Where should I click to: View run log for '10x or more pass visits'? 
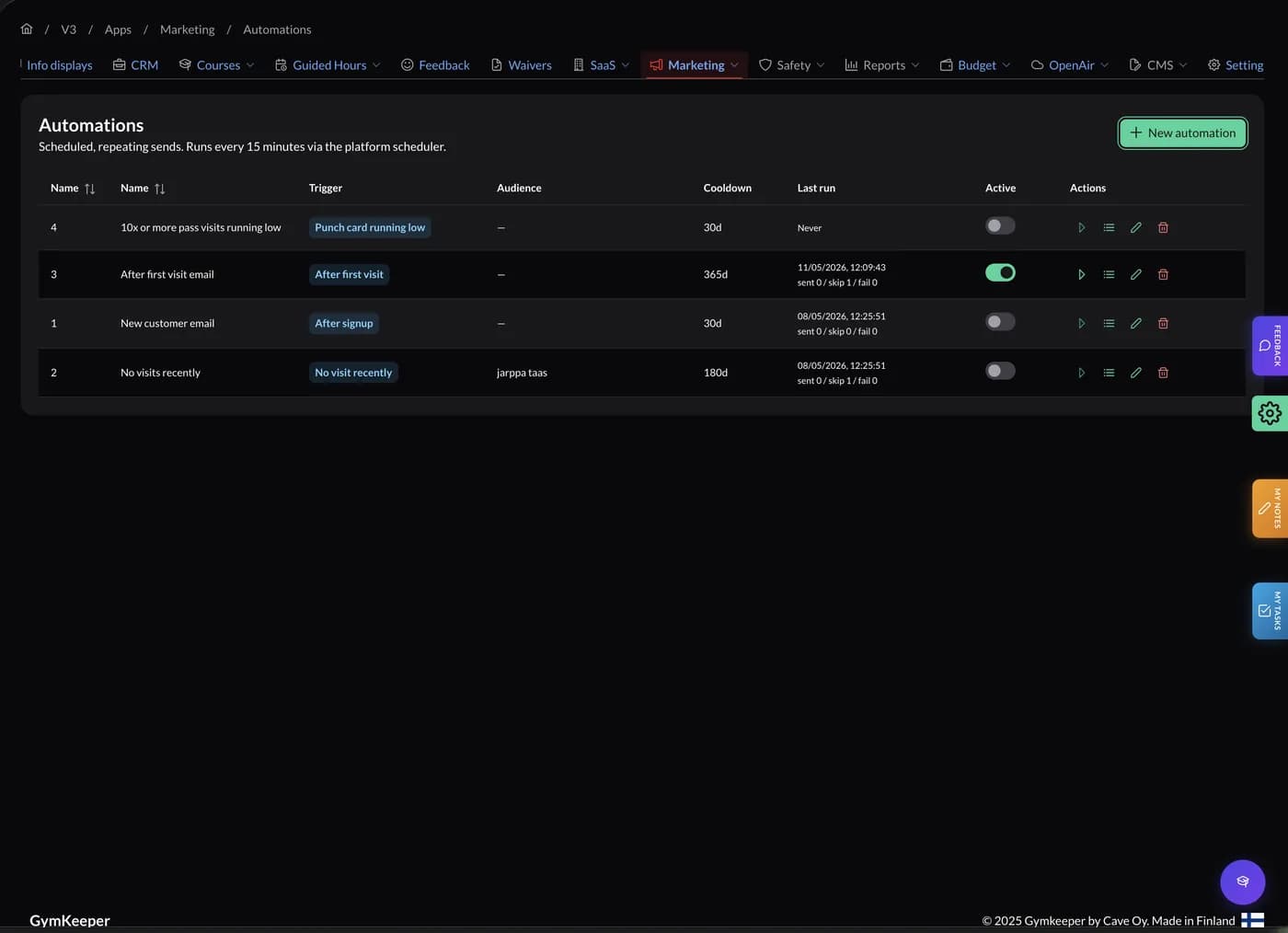pos(1109,227)
